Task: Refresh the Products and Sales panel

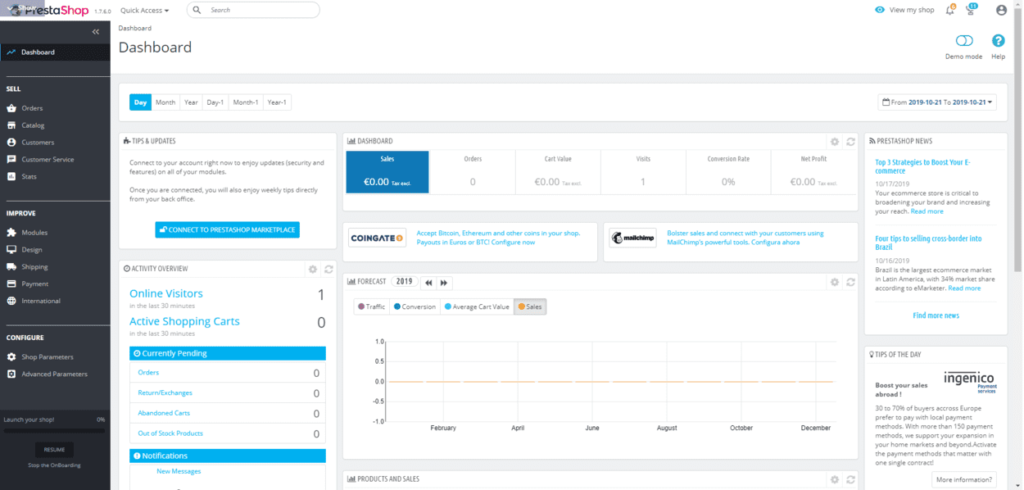Action: pyautogui.click(x=850, y=480)
